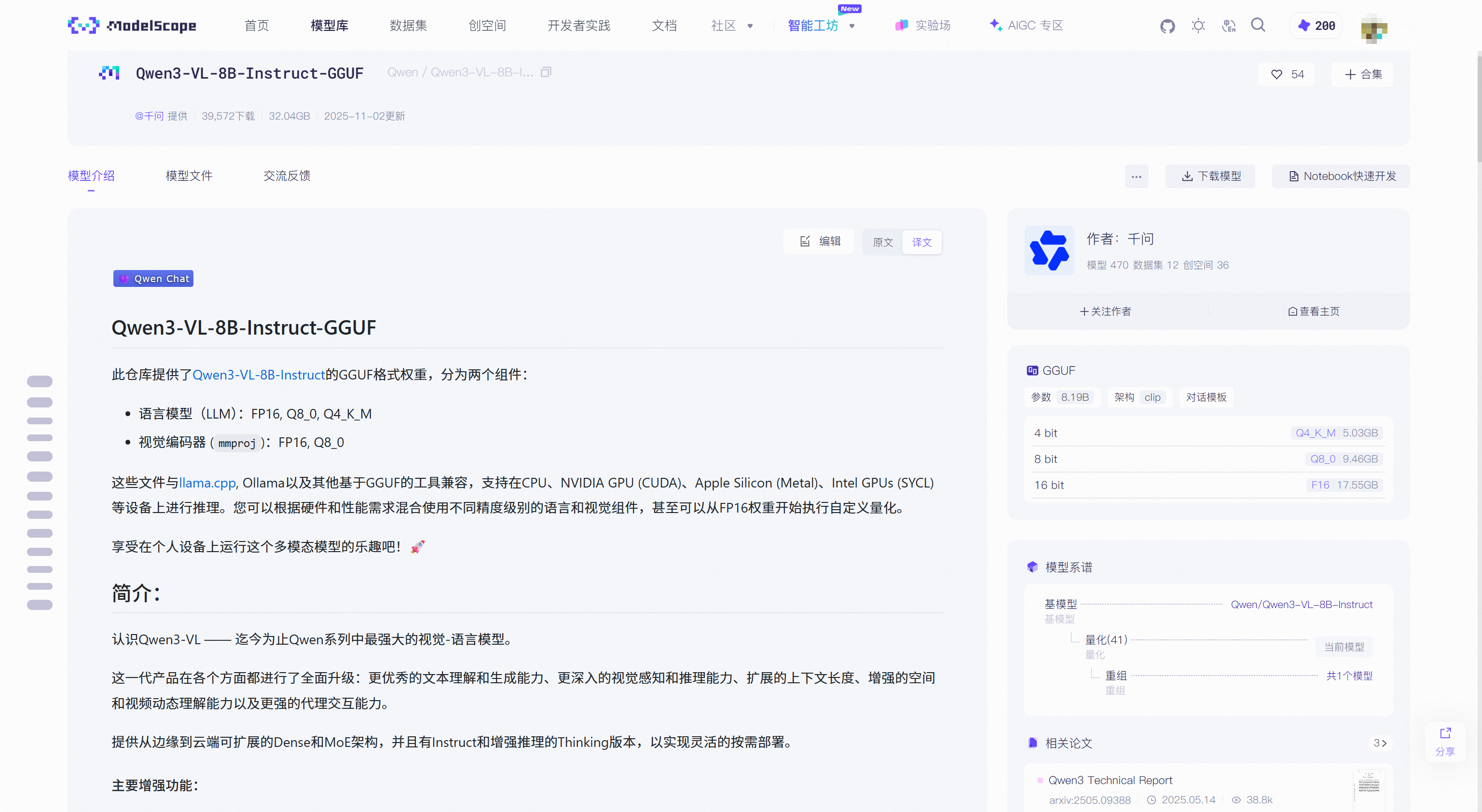Click the Qwen author logo
The height and width of the screenshot is (812, 1482).
1049,250
